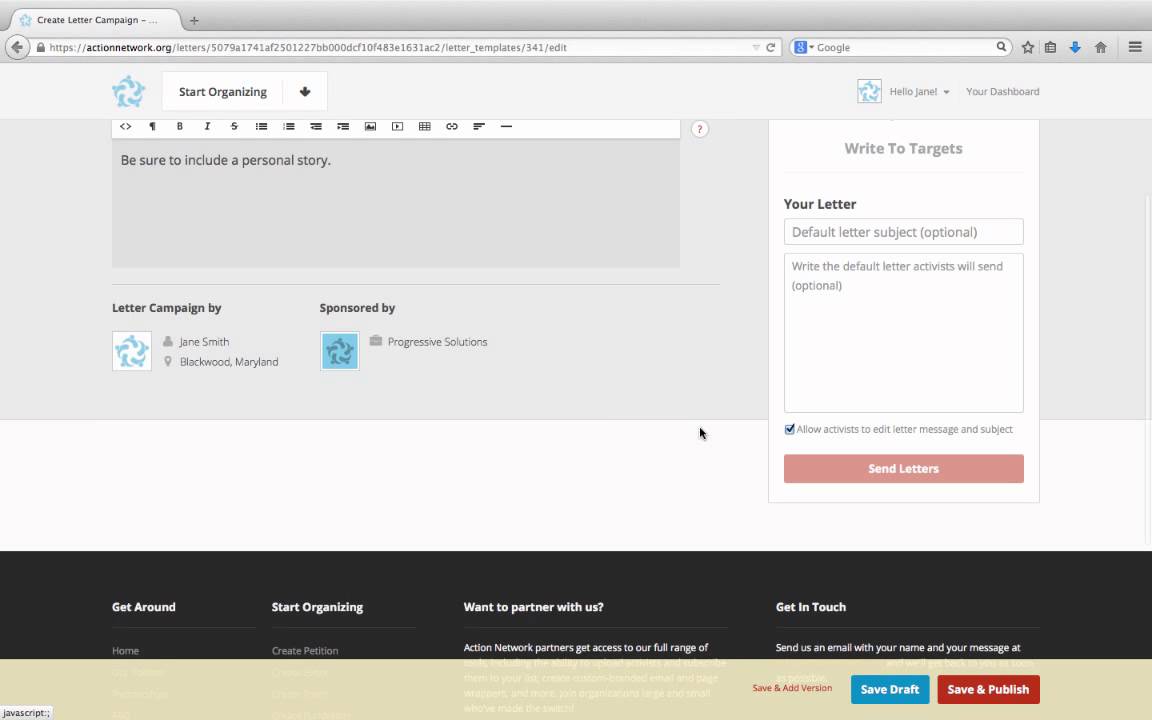Screen dimensions: 1152x720
Task: Open text alignment options
Action: (479, 126)
